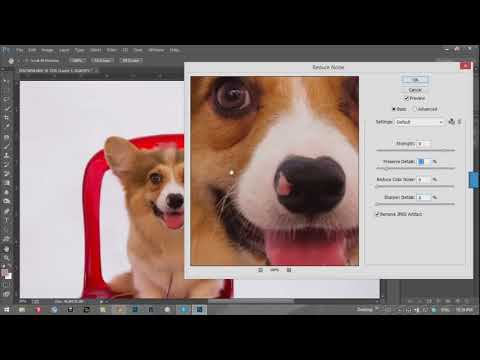The height and width of the screenshot is (360, 480).
Task: Click the 100% button in options bar
Action: coord(77,60)
